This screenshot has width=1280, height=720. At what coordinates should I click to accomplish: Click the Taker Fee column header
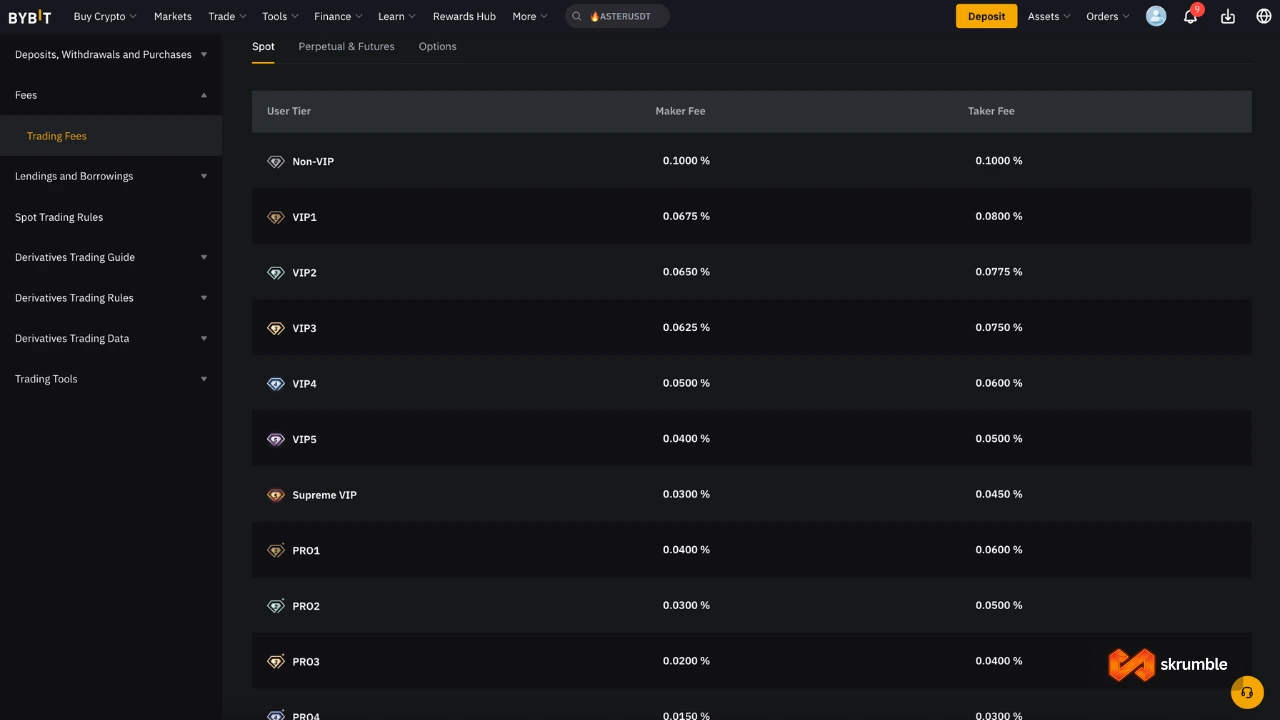click(x=991, y=111)
